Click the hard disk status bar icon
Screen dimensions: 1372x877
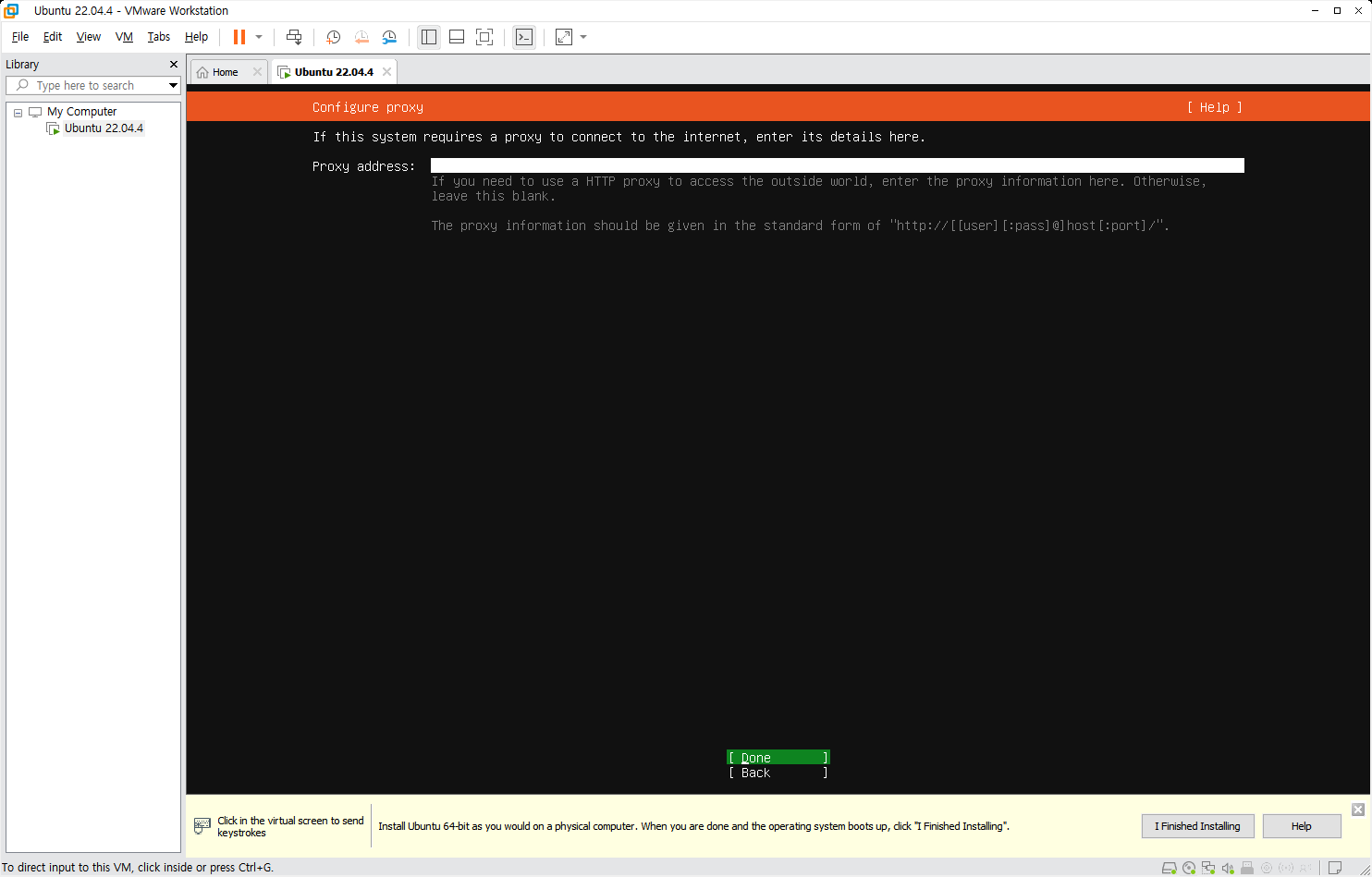click(1170, 868)
